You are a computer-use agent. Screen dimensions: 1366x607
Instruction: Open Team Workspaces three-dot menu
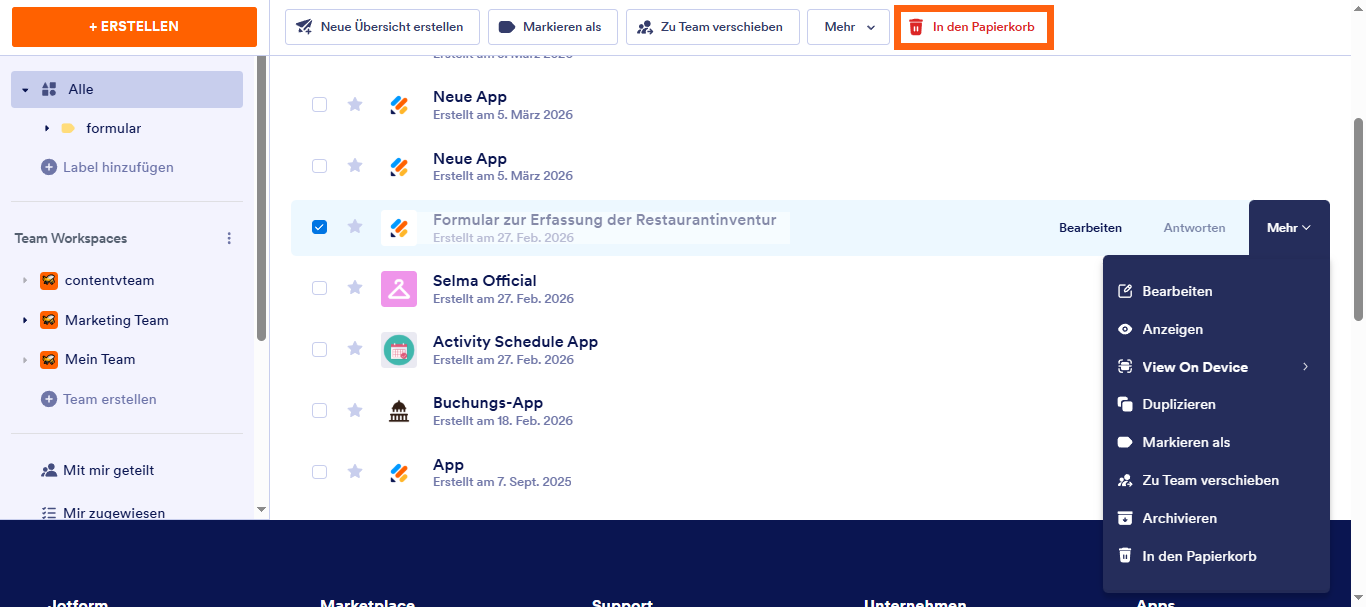click(229, 238)
